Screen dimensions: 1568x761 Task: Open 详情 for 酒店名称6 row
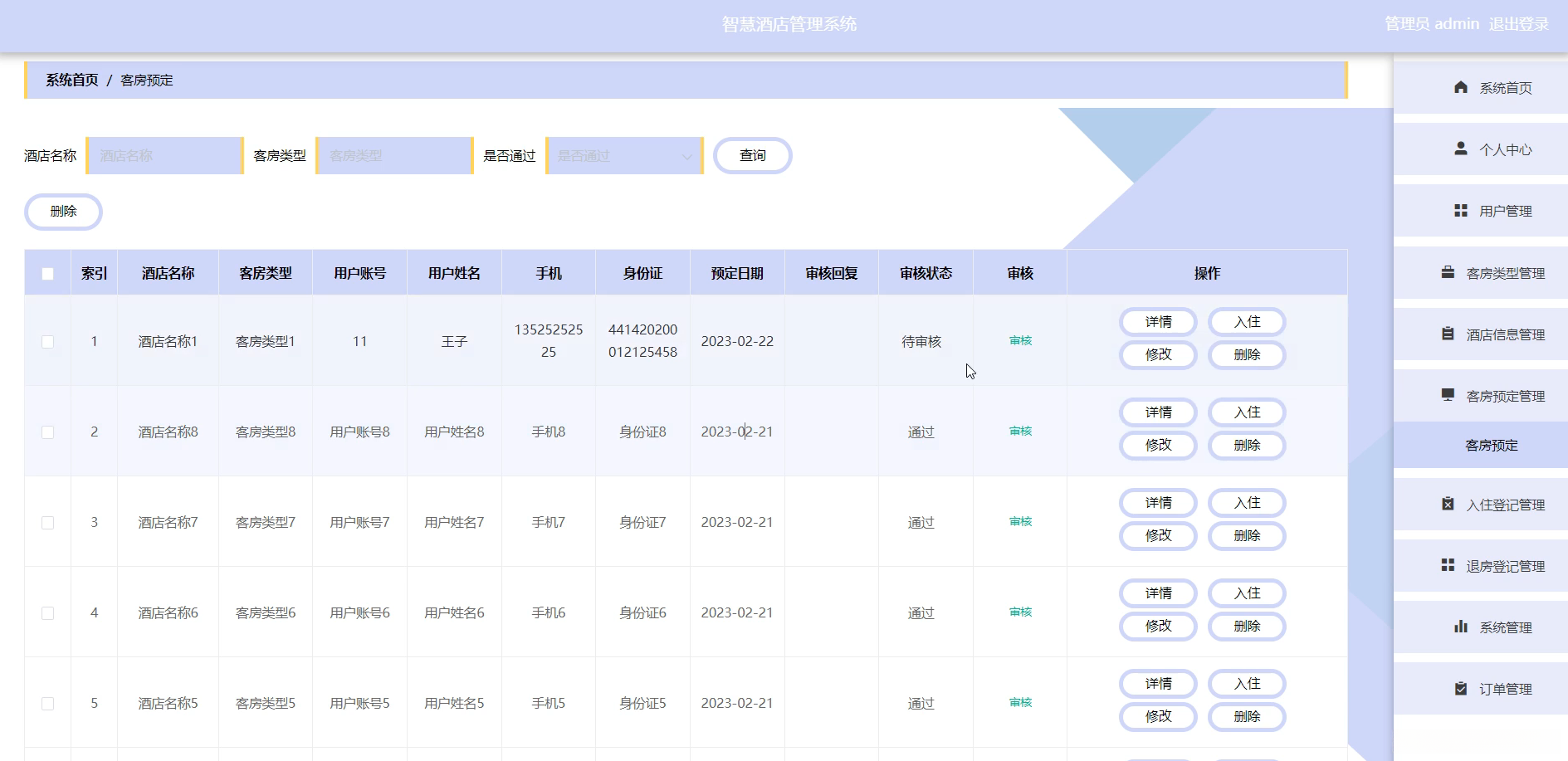click(x=1159, y=593)
